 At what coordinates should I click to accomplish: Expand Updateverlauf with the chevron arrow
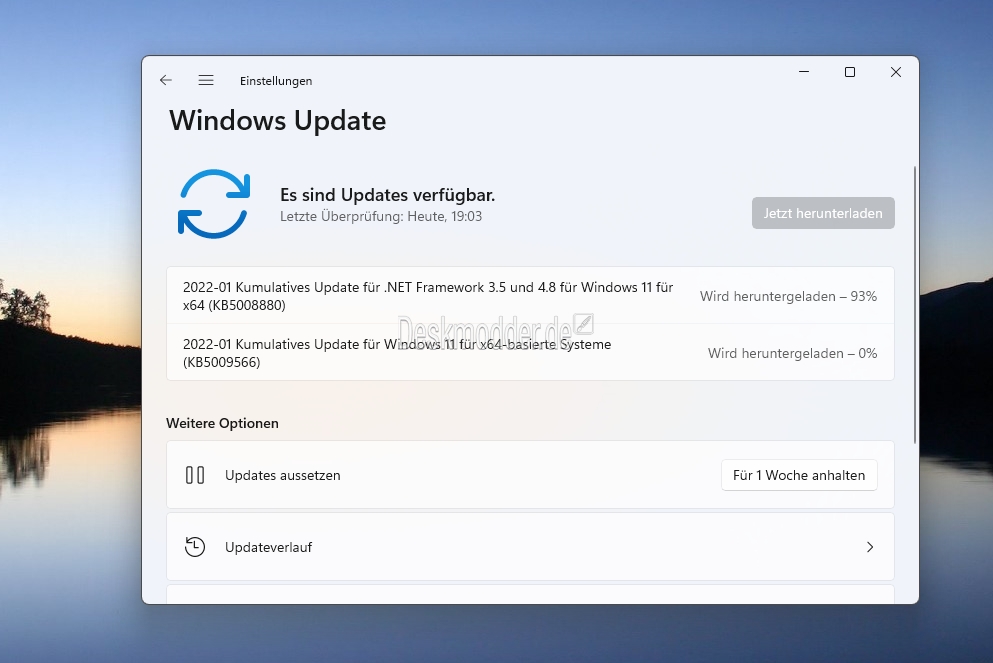pos(870,547)
